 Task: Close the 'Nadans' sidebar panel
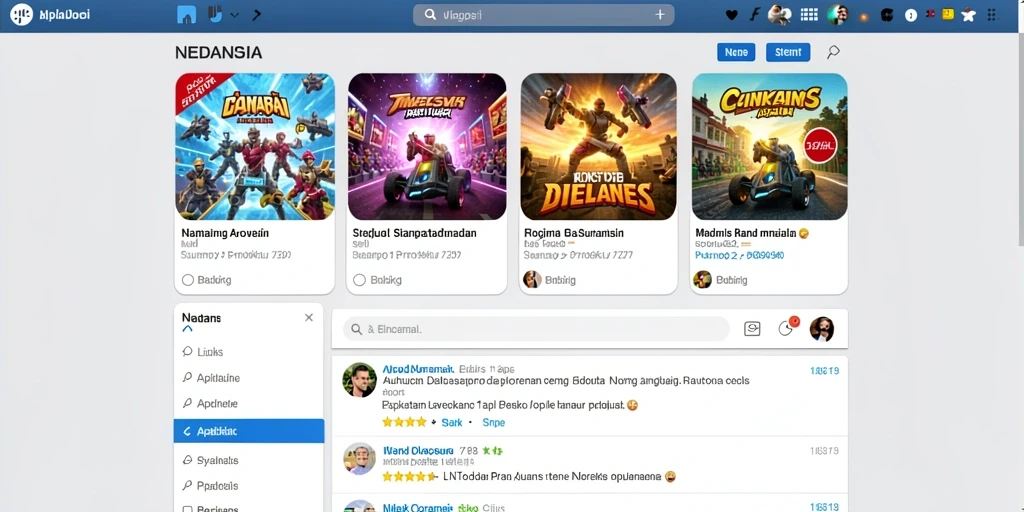tap(309, 317)
